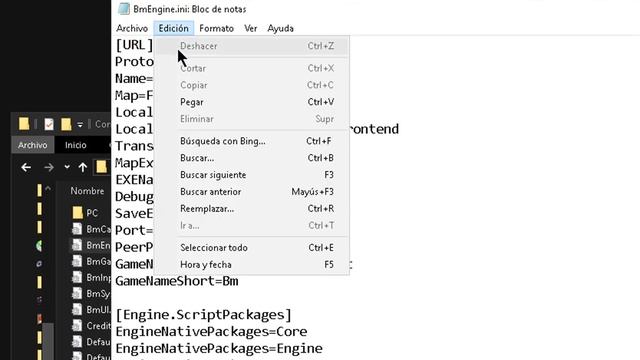Click the Eliminar menu entry
Viewport: 640px width, 360px height.
click(x=252, y=119)
